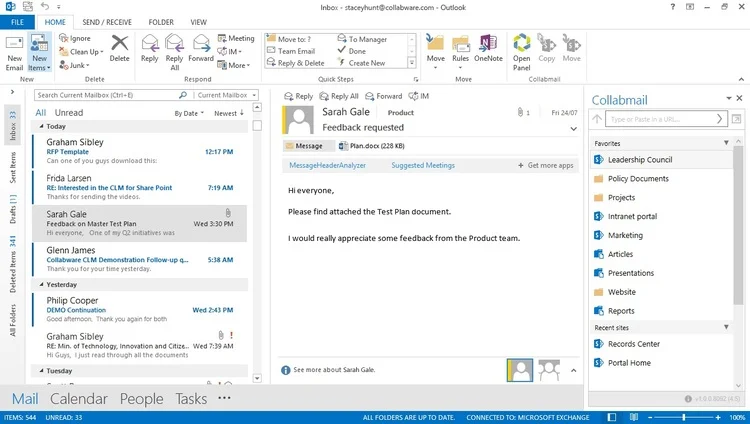Collapse the ribbon
Viewport: 750px width, 424px height.
point(741,79)
